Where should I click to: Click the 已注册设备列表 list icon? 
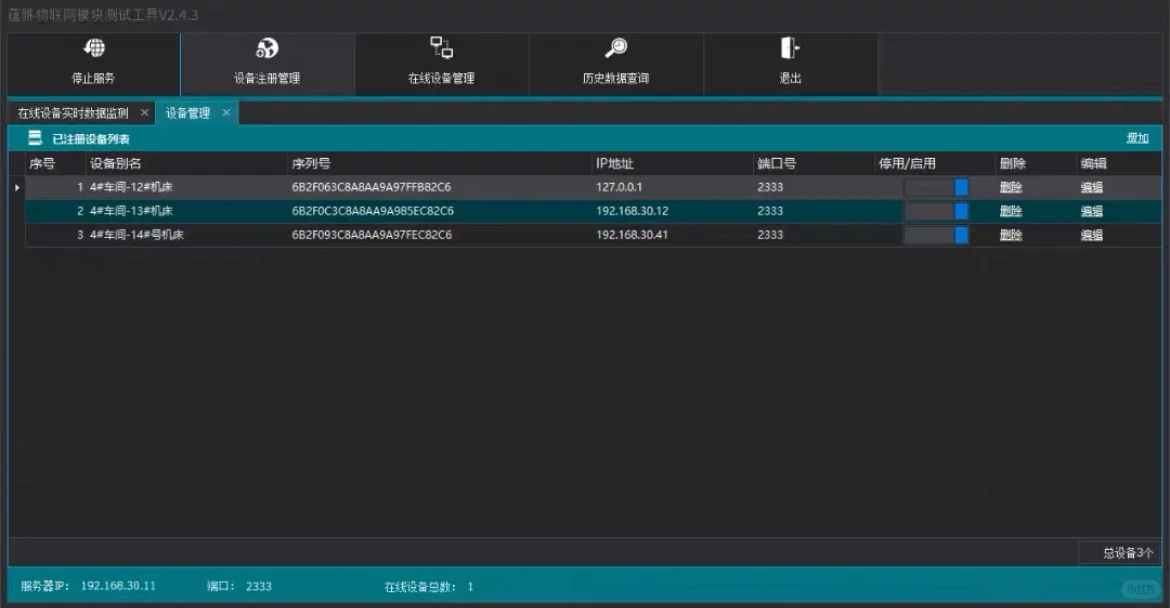coord(35,138)
